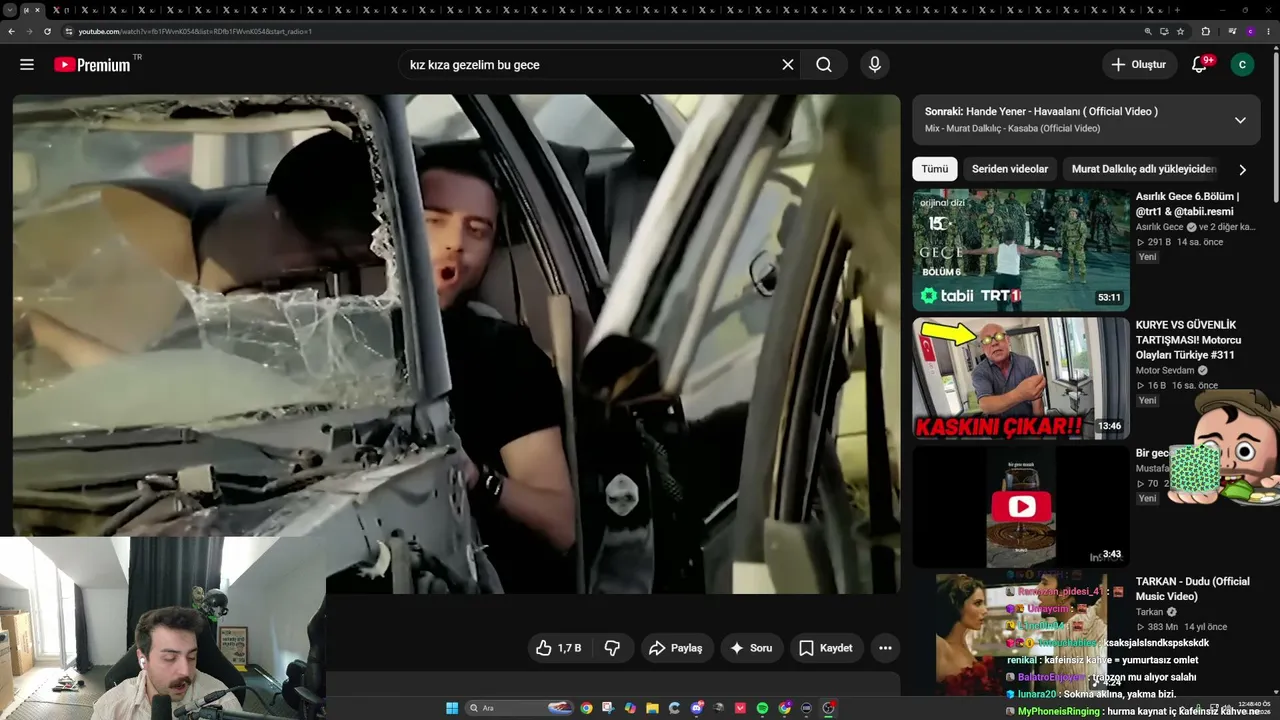
Task: Open the YouTube hamburger guide menu
Action: [27, 64]
